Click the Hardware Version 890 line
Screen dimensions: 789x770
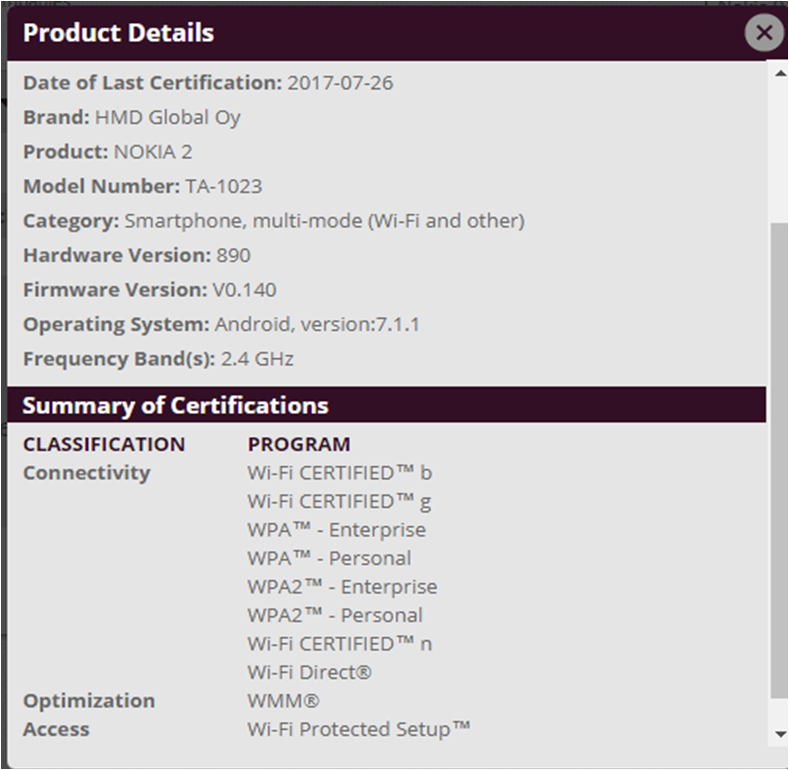click(x=137, y=255)
